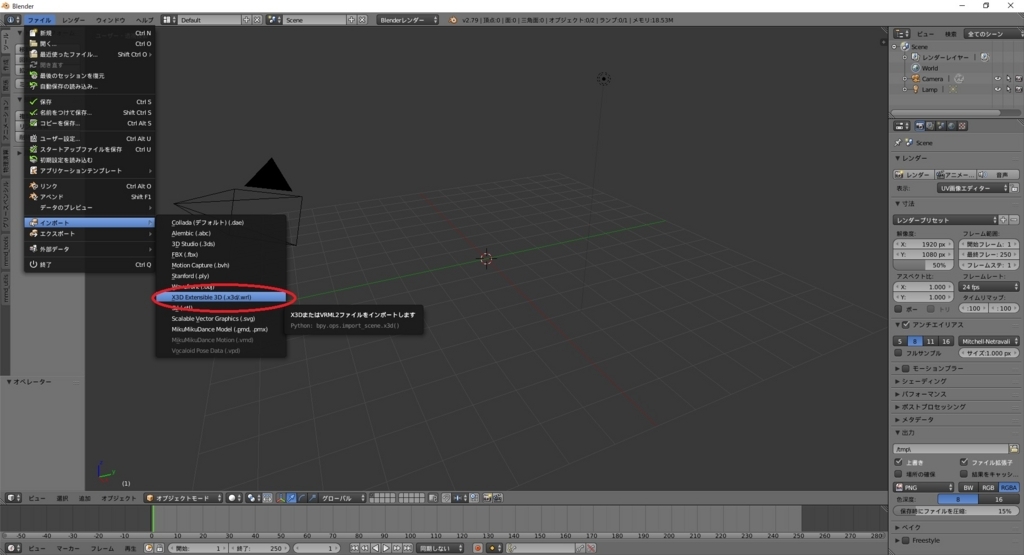Click the resolution 50% percentage slider
This screenshot has height=555, width=1024.
click(x=923, y=265)
